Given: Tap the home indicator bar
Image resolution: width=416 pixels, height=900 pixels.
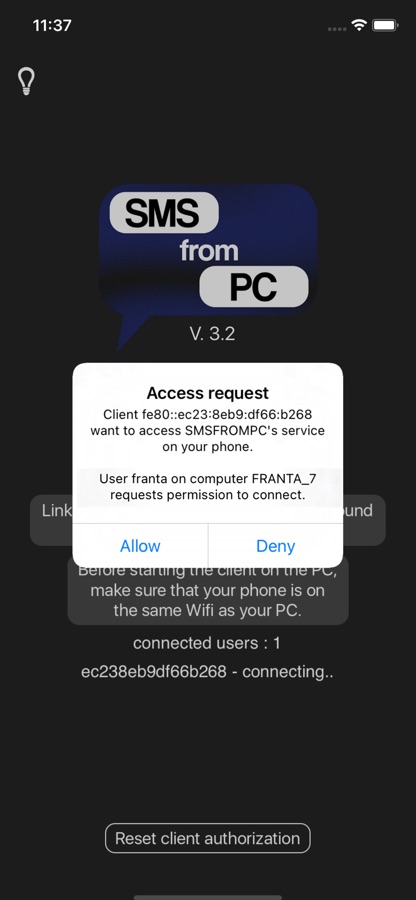Looking at the screenshot, I should pos(208,897).
